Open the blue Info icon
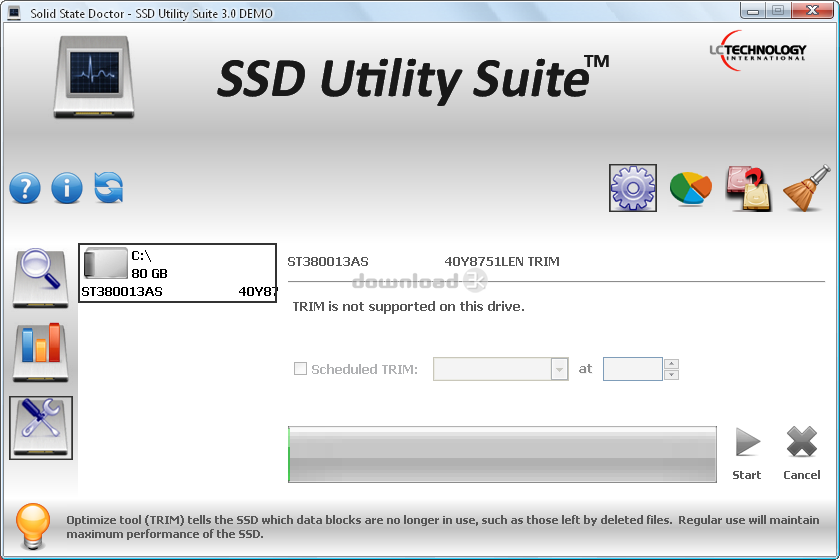The height and width of the screenshot is (560, 840). click(x=67, y=188)
